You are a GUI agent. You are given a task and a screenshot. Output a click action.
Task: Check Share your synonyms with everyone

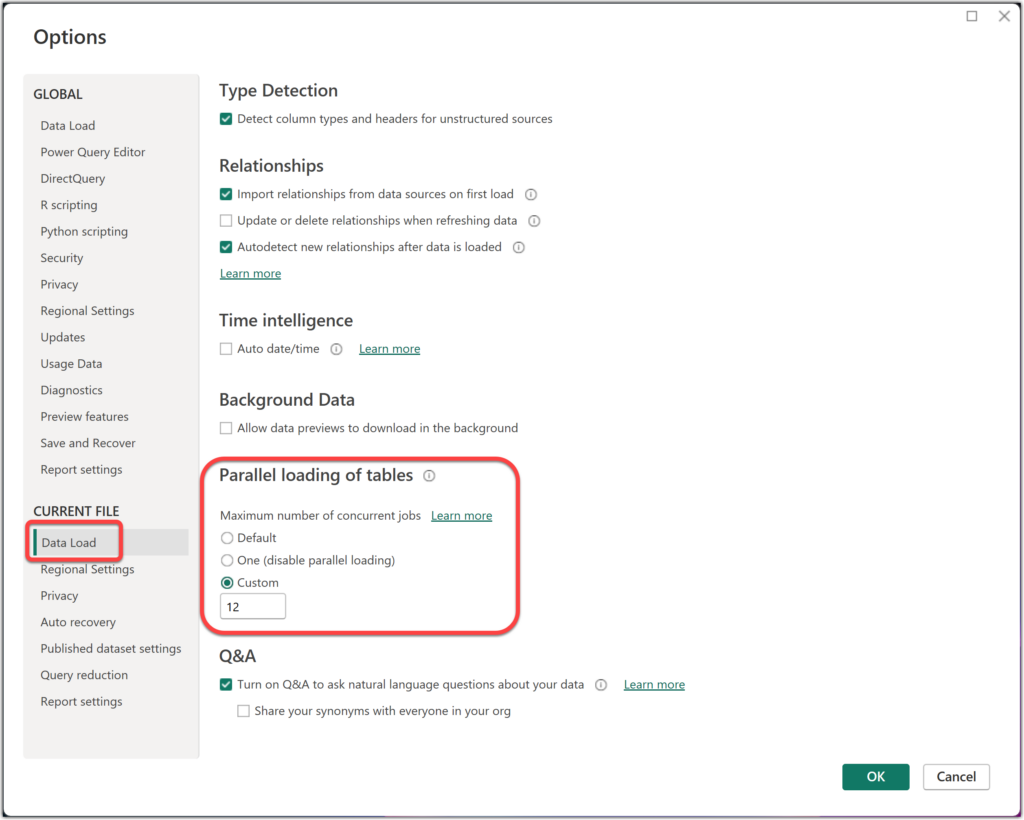coord(243,710)
